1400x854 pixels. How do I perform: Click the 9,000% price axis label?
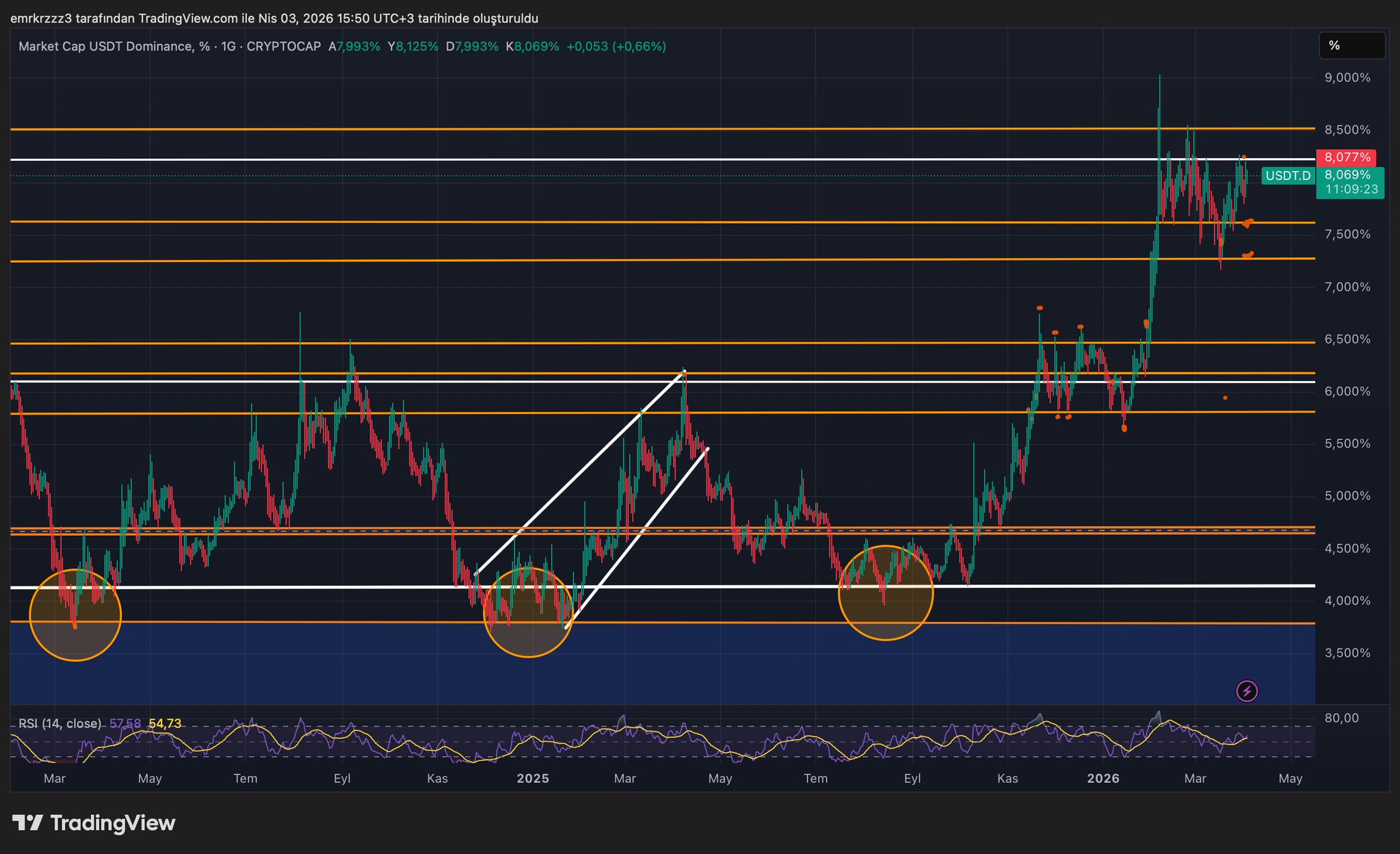(1347, 78)
